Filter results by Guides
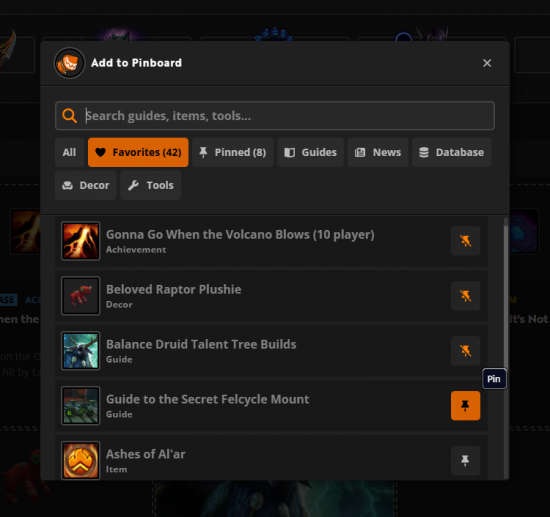The width and height of the screenshot is (550, 517). (310, 152)
